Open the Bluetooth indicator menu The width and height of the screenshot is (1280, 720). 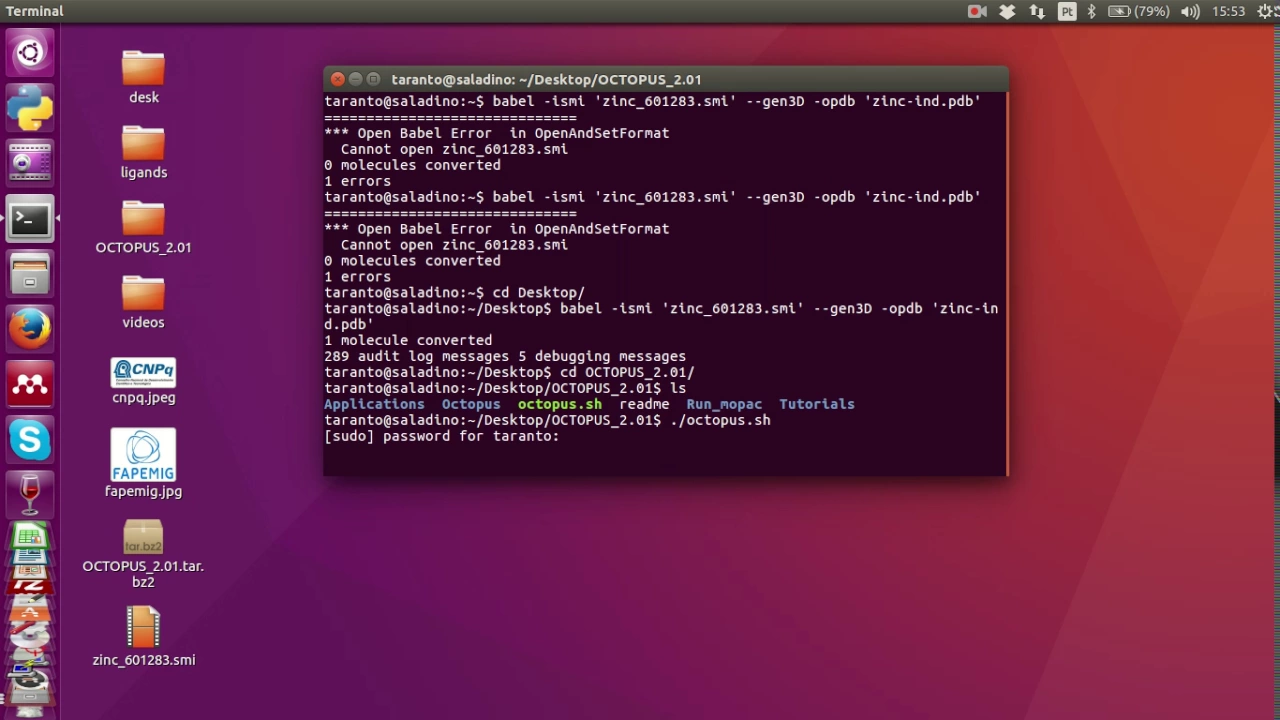coord(1092,11)
